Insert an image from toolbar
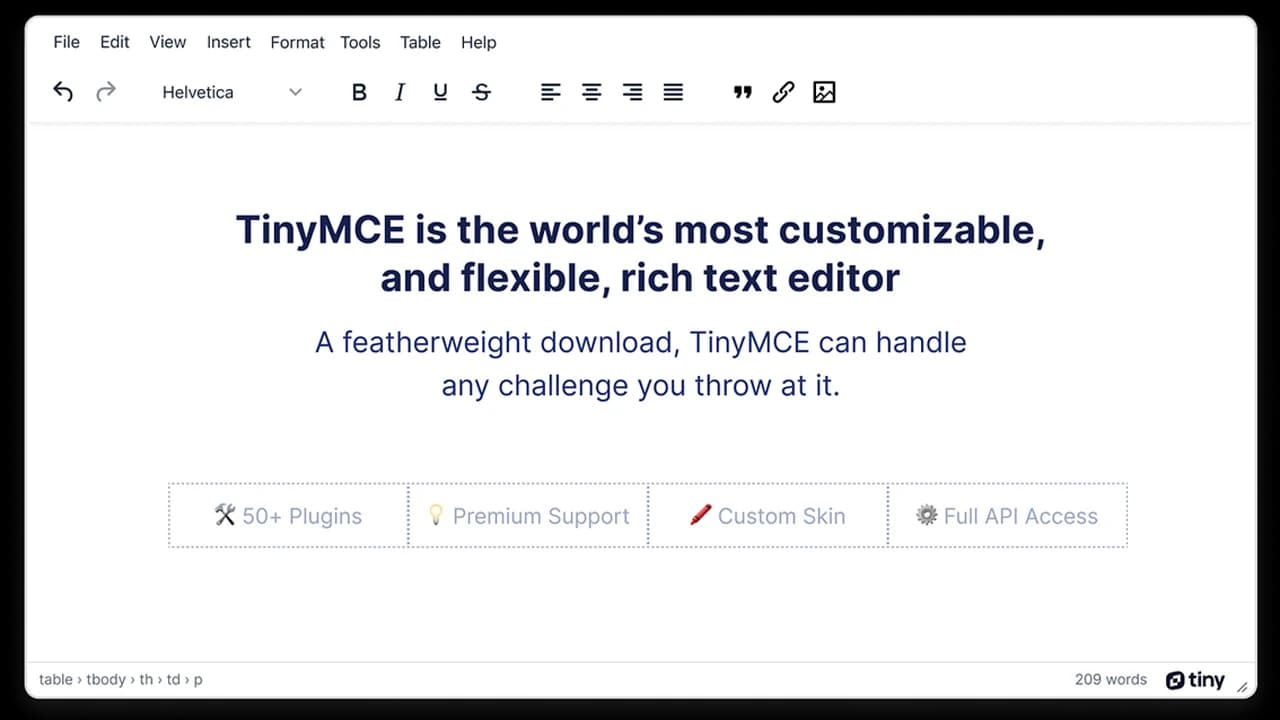Viewport: 1280px width, 720px height. (824, 92)
